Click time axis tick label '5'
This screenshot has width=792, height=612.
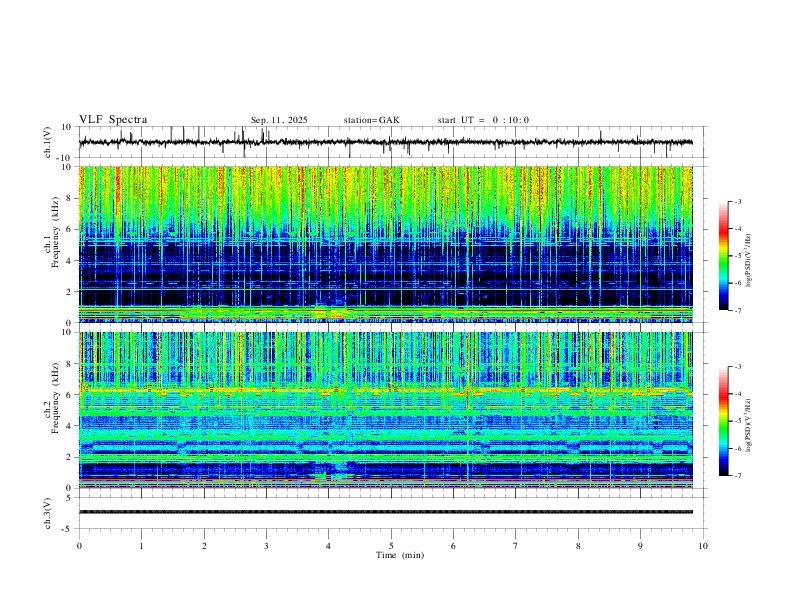point(391,546)
